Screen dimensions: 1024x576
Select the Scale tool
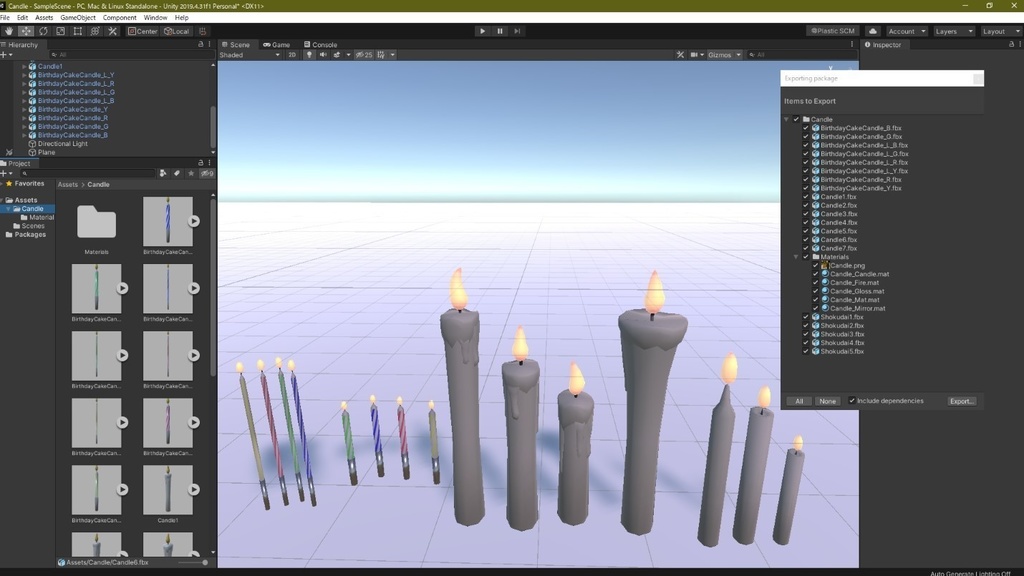coord(61,31)
